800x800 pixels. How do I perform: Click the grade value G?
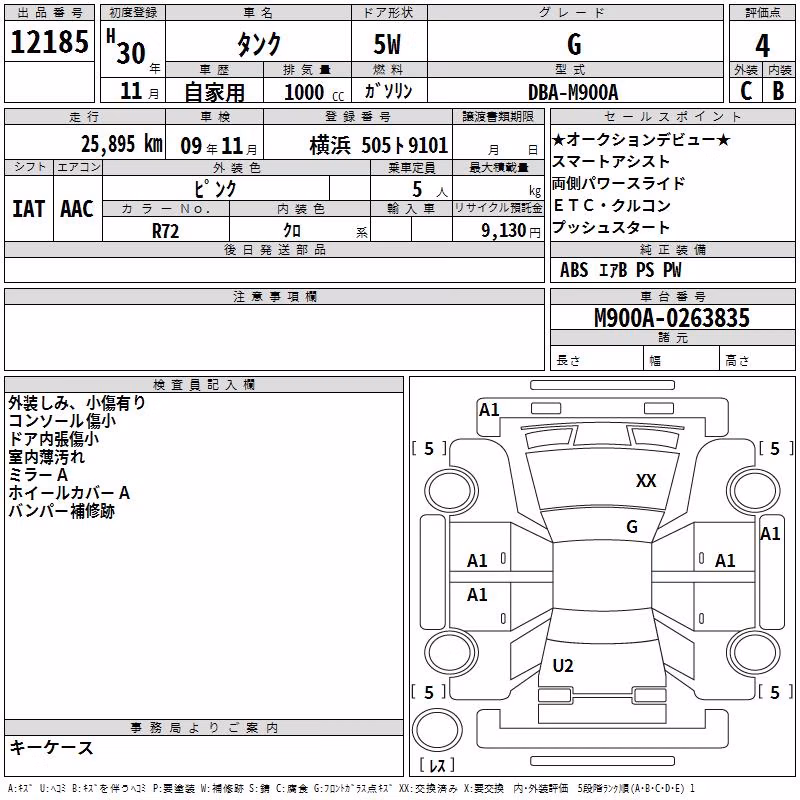click(574, 44)
